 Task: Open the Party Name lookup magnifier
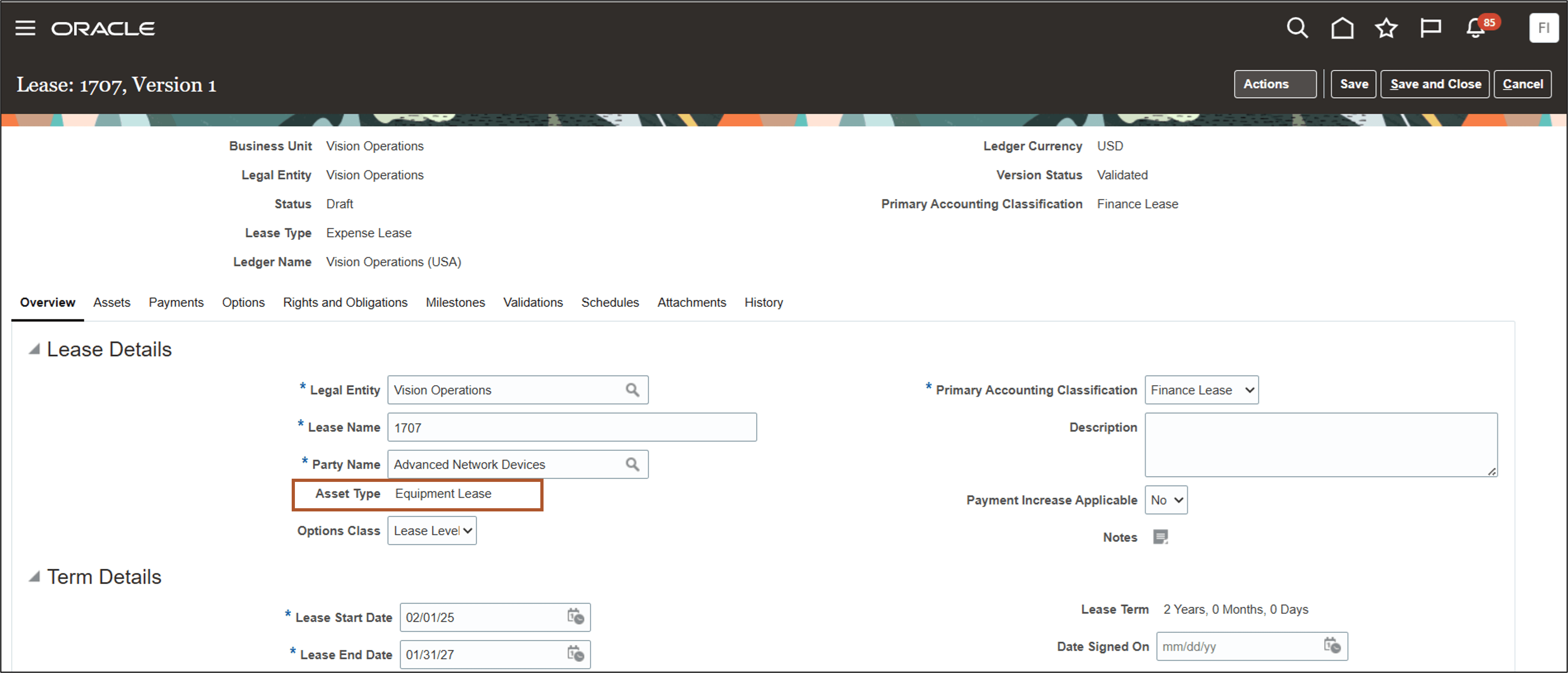tap(633, 463)
